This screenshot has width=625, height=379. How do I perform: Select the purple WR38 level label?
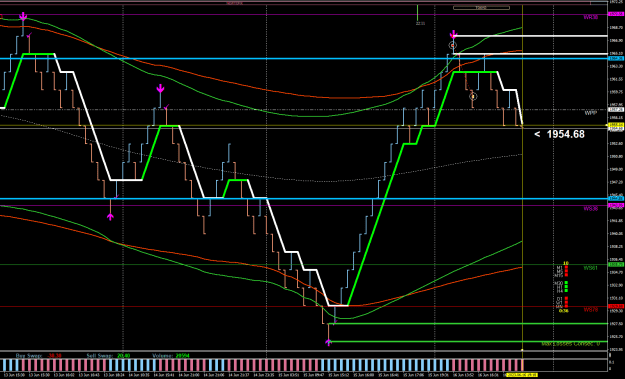590,17
